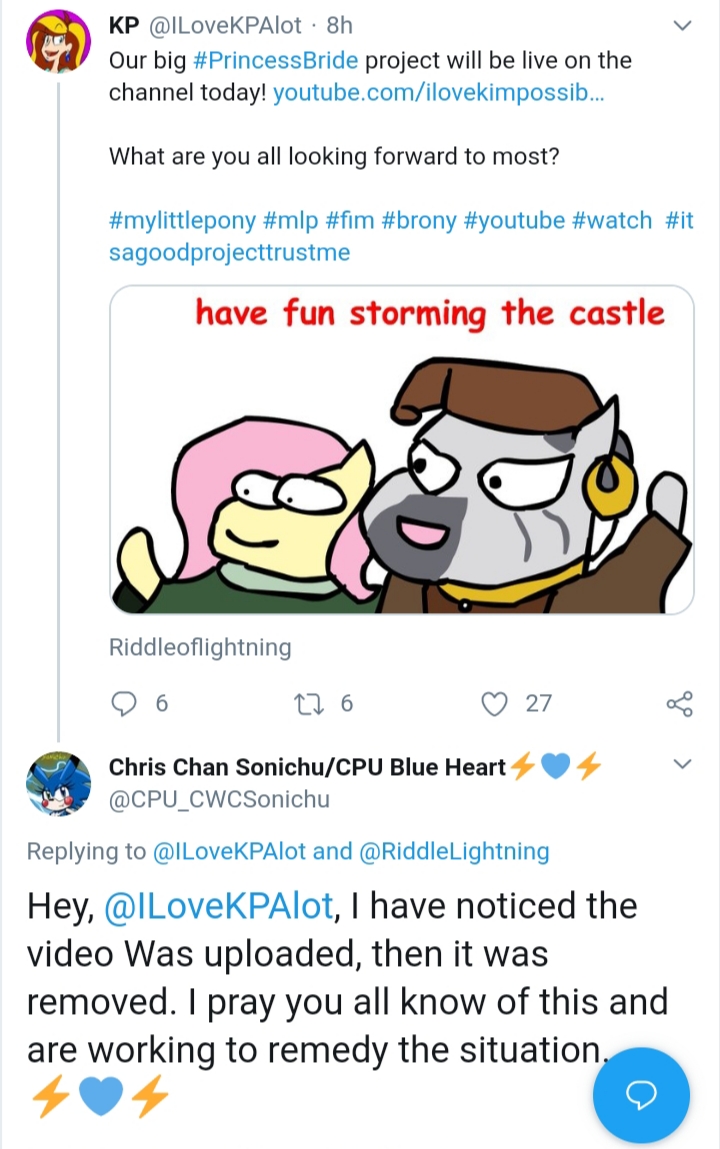720x1149 pixels.
Task: Follow the youtube.com/ilovekimpossib link
Action: [439, 93]
